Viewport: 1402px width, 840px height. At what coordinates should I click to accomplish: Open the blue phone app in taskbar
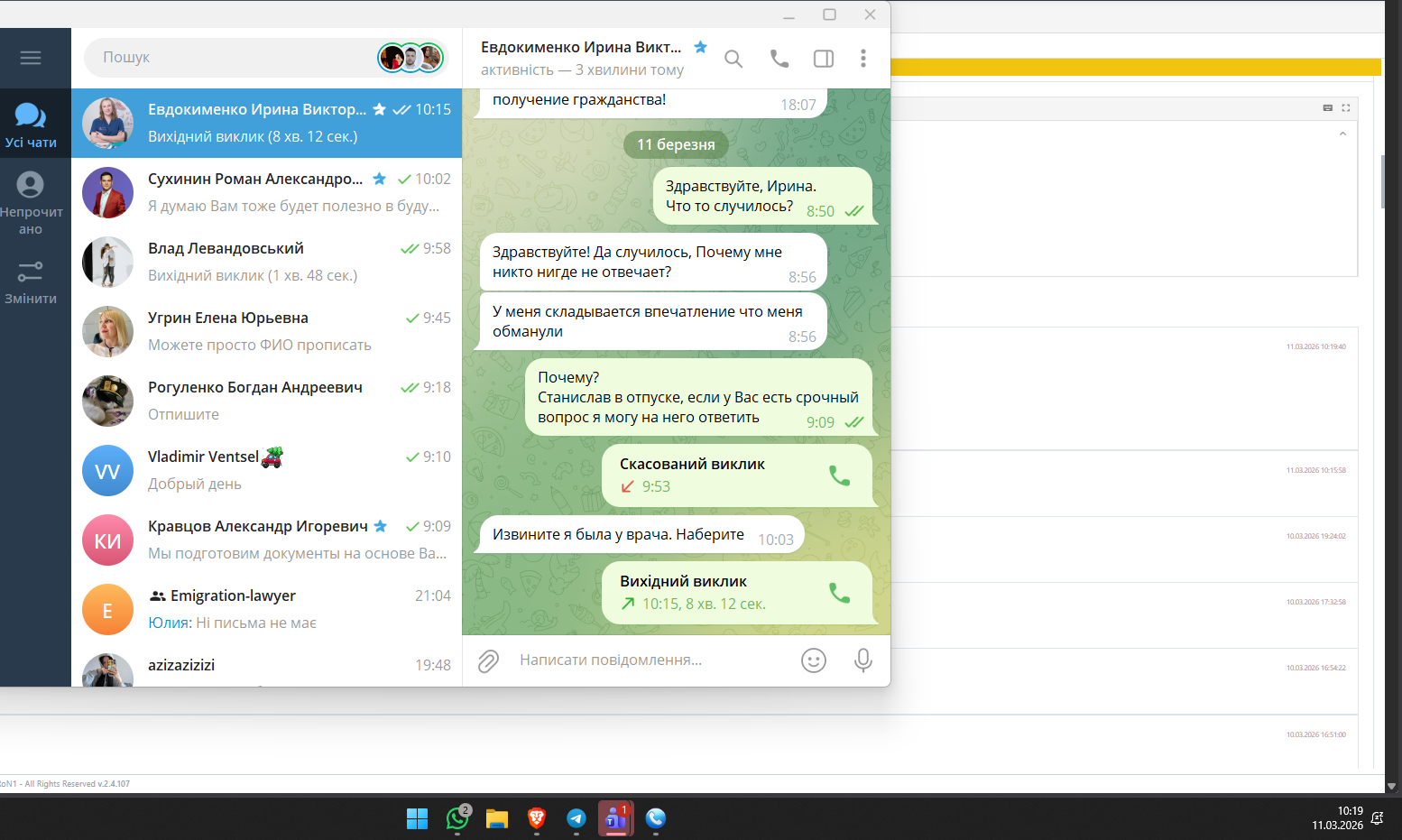point(656,818)
